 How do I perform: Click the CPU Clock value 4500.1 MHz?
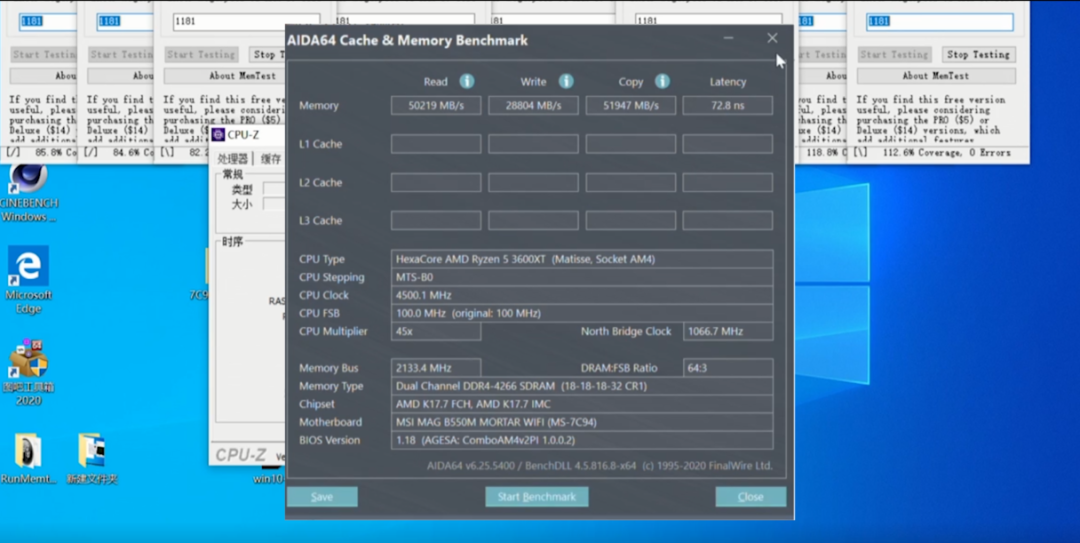pyautogui.click(x=582, y=295)
